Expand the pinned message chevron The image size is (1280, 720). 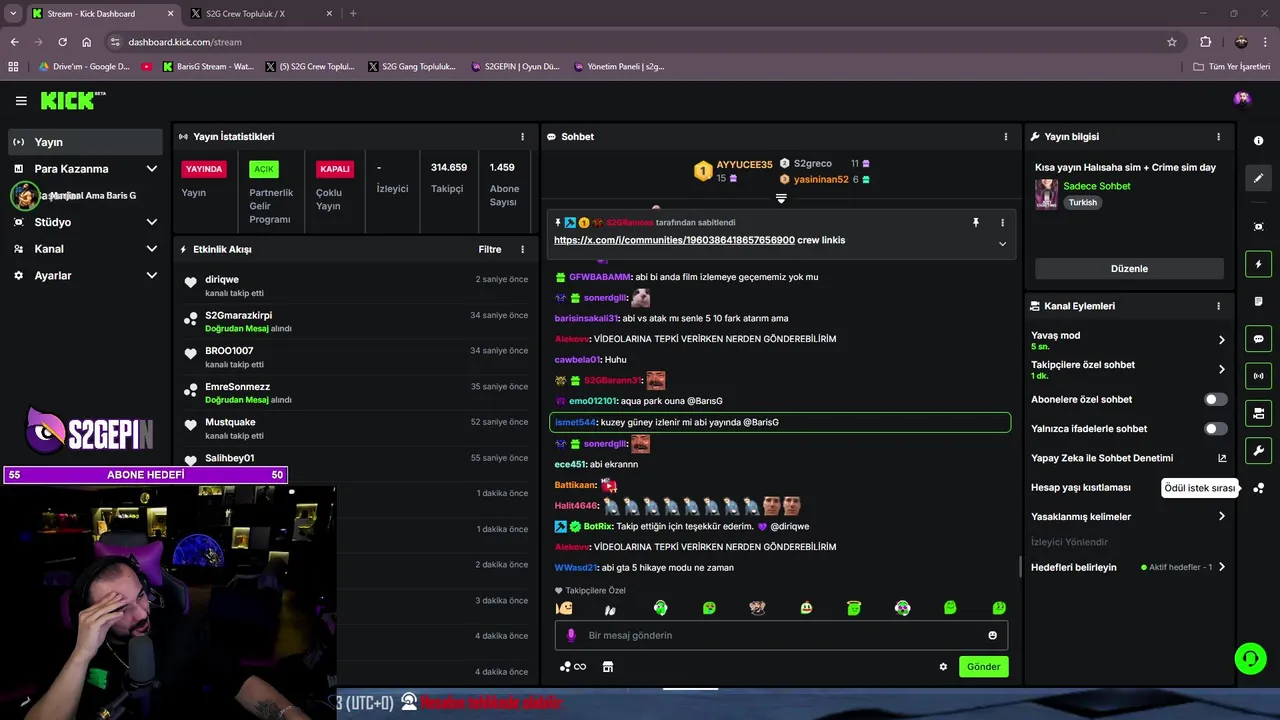tap(1002, 243)
